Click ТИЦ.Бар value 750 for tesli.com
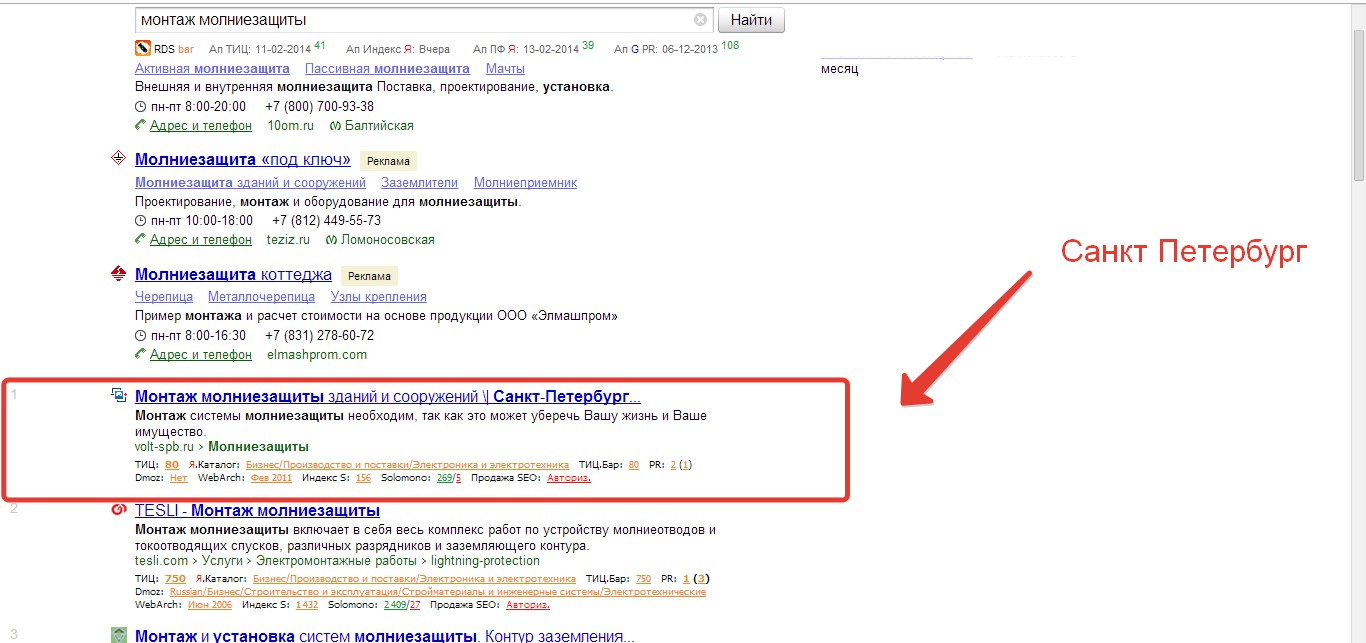This screenshot has width=1366, height=643. 643,579
